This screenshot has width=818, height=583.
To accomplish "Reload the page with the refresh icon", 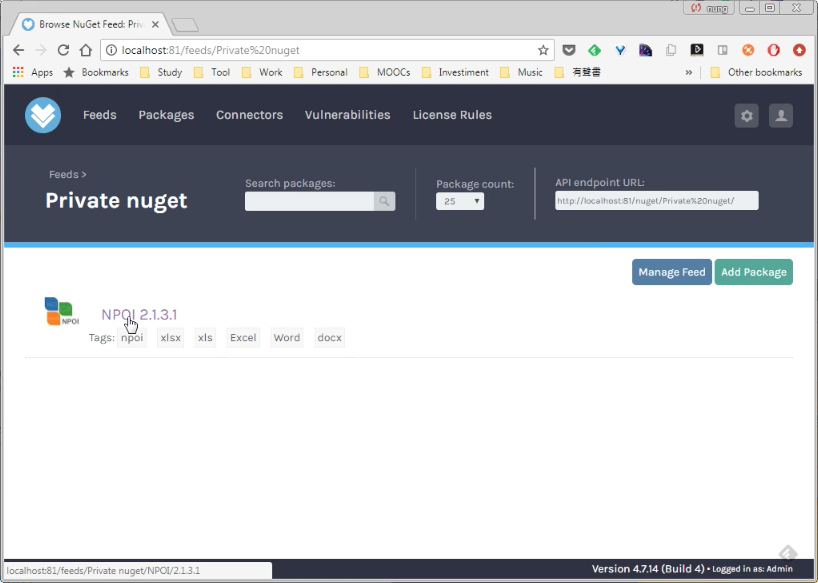I will point(63,50).
